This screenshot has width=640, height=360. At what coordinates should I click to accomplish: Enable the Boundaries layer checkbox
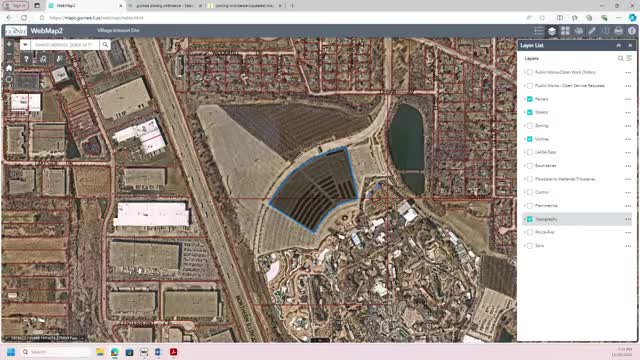530,166
